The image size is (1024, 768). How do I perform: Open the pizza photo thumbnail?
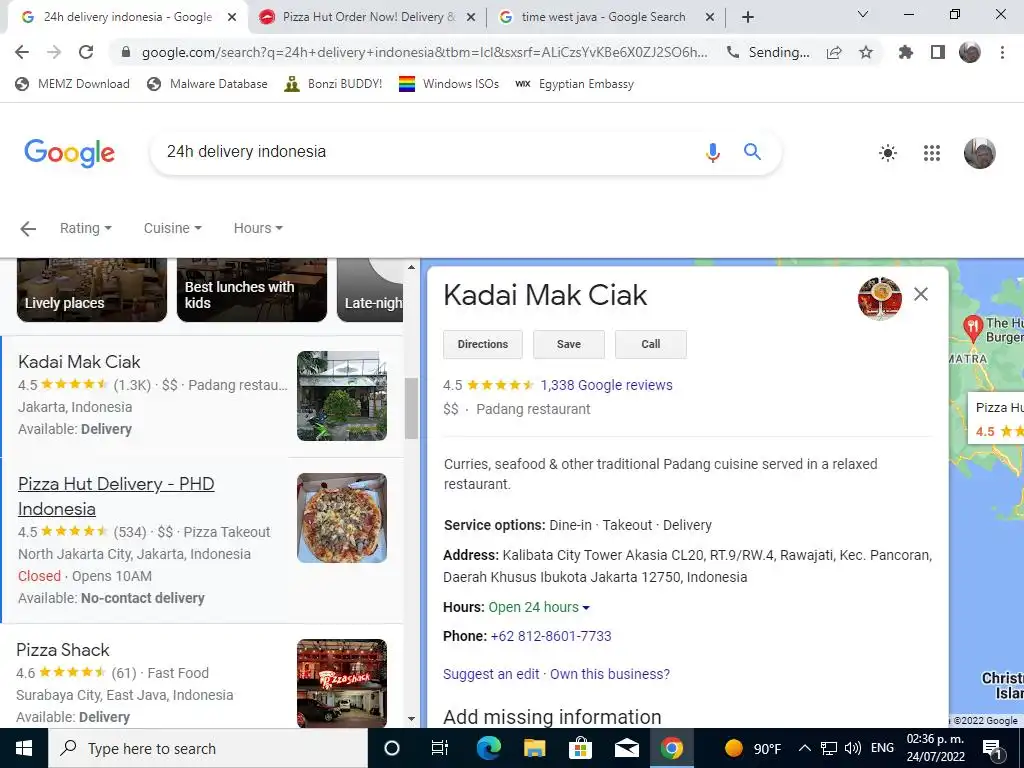(x=342, y=518)
